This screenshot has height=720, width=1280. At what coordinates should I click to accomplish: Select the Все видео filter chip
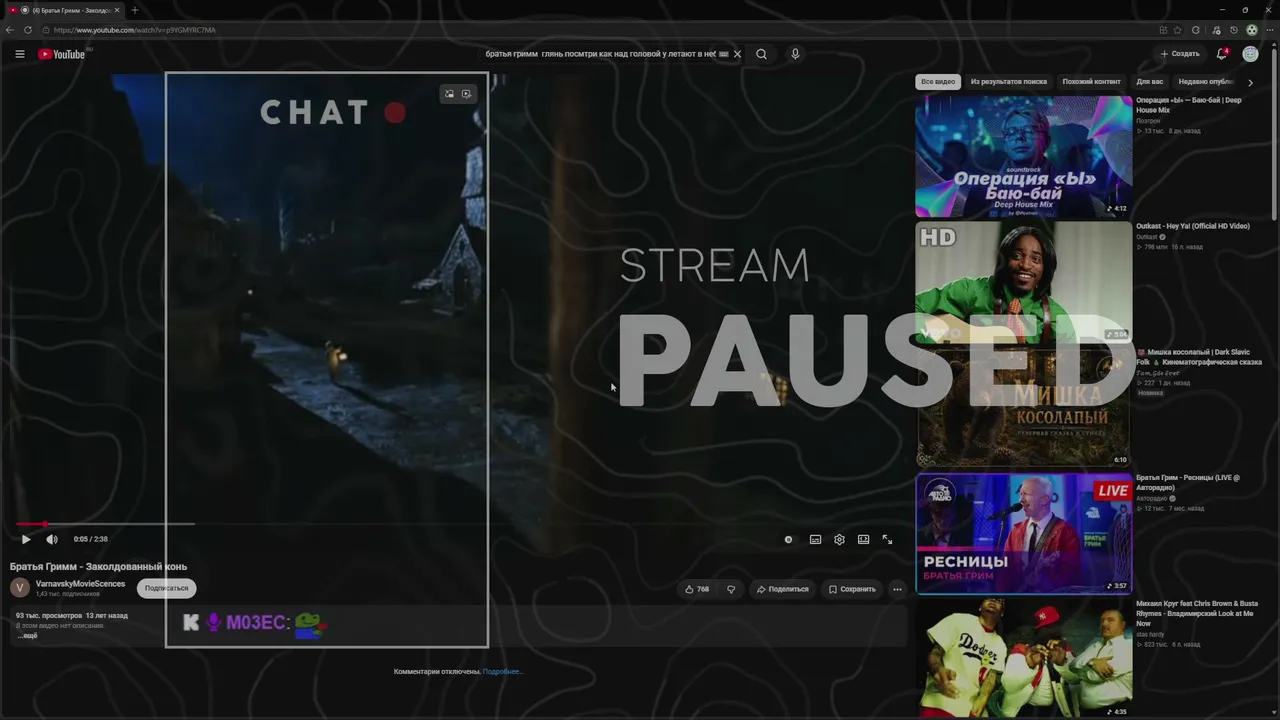click(938, 82)
